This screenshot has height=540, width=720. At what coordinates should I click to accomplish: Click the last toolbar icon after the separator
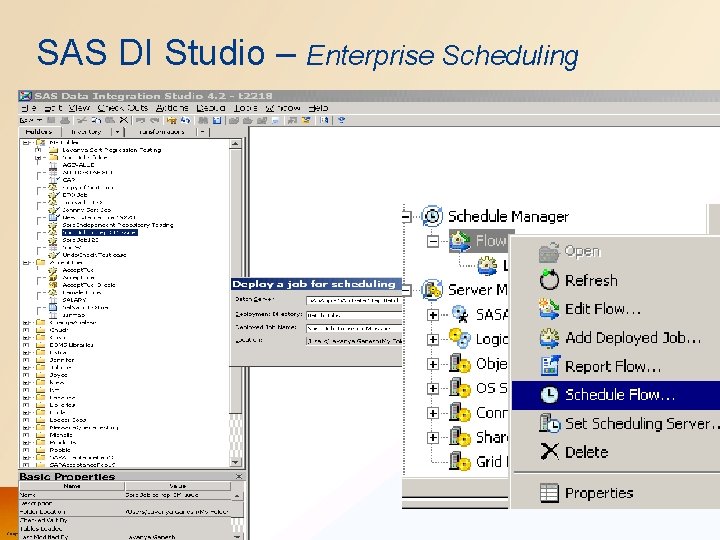click(x=341, y=120)
